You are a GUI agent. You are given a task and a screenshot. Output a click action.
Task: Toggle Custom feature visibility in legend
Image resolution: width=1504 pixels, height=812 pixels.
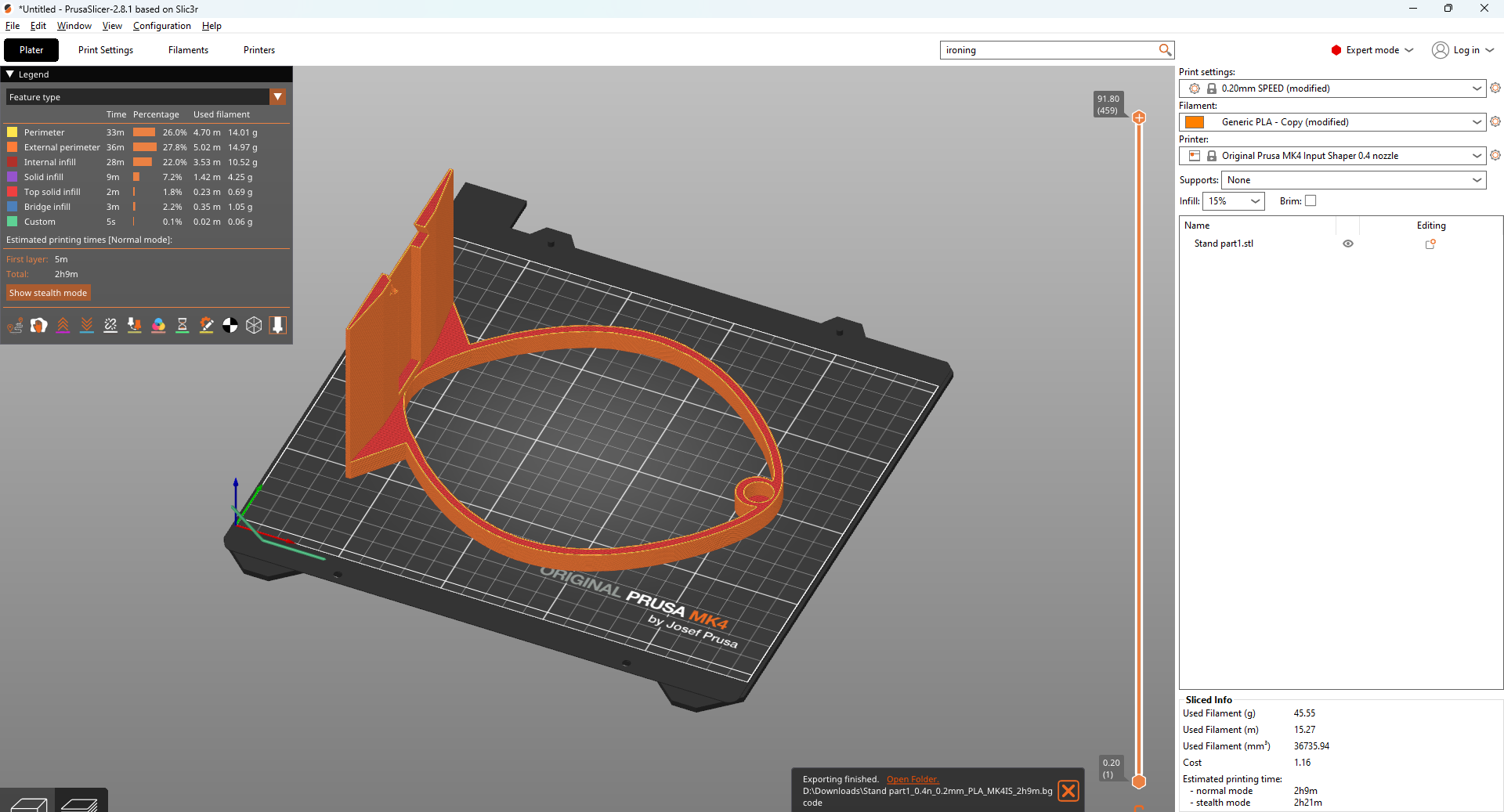(39, 222)
